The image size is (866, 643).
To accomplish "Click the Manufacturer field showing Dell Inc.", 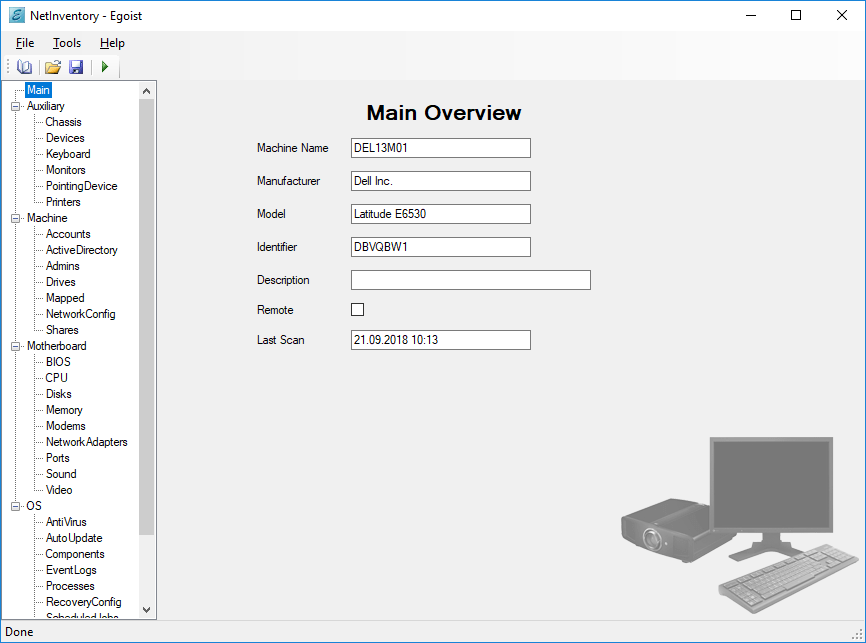I will (x=441, y=181).
